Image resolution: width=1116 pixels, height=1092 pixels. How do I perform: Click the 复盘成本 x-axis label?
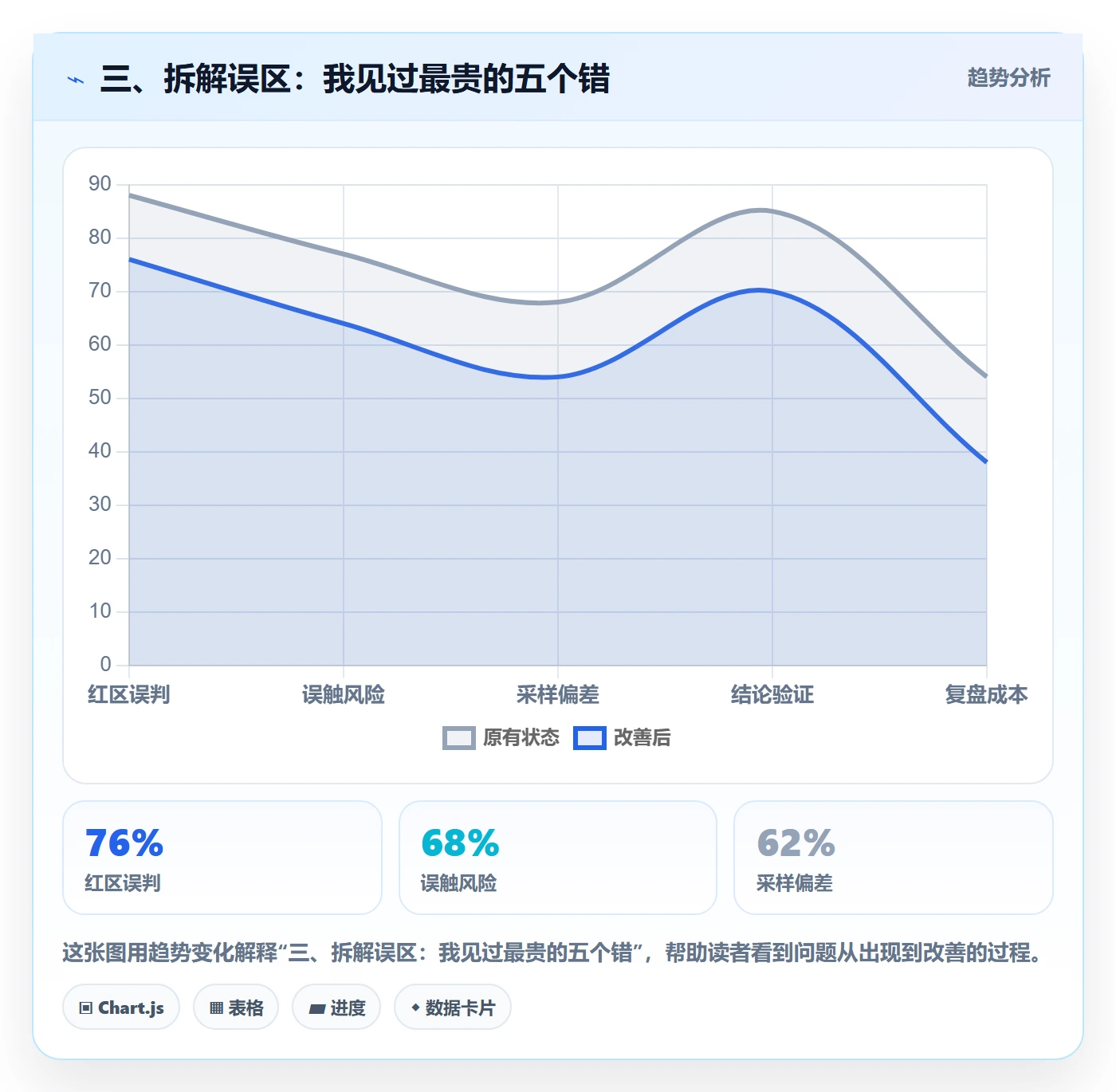pos(986,694)
